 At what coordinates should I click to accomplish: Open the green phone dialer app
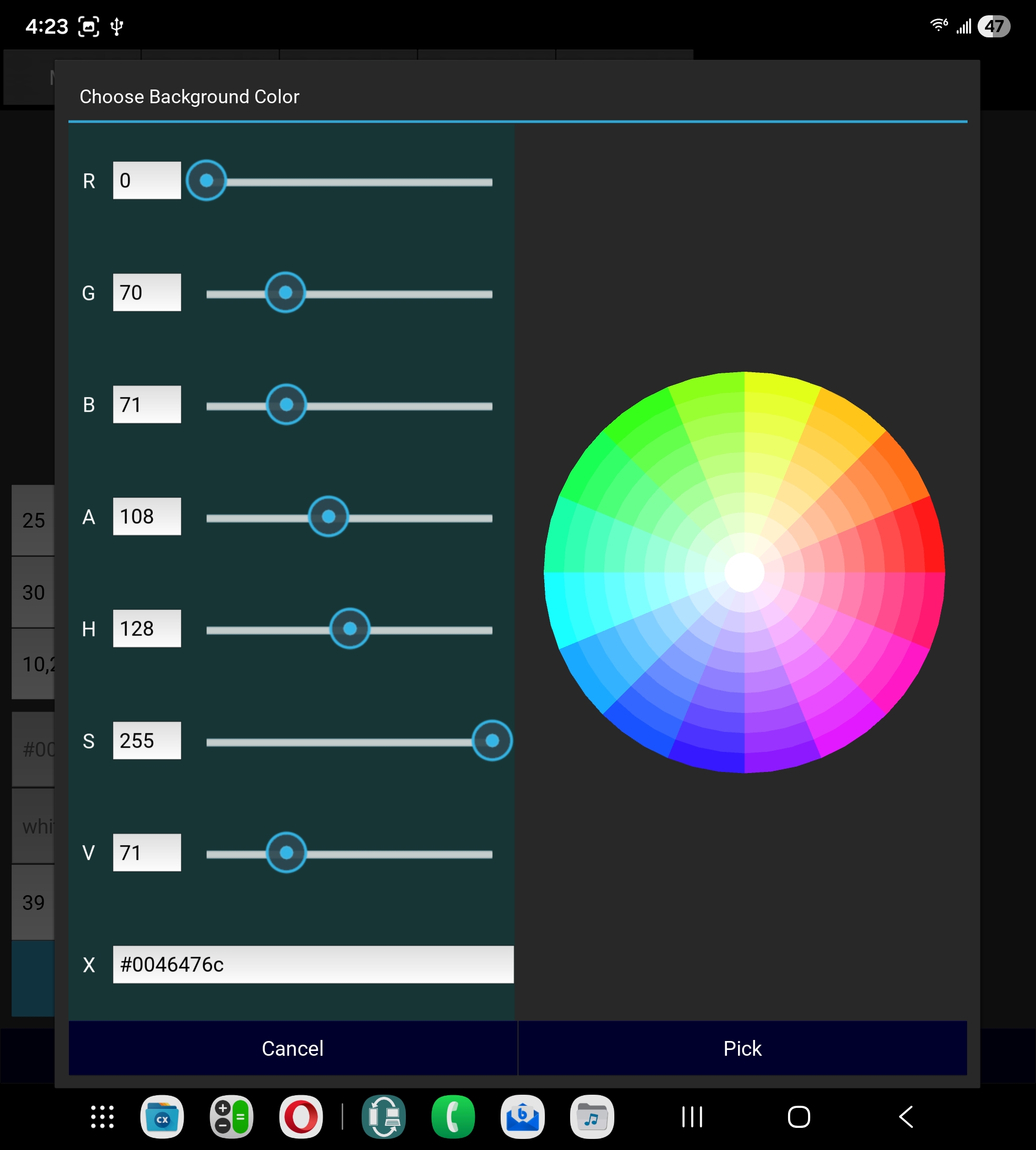click(x=453, y=1117)
